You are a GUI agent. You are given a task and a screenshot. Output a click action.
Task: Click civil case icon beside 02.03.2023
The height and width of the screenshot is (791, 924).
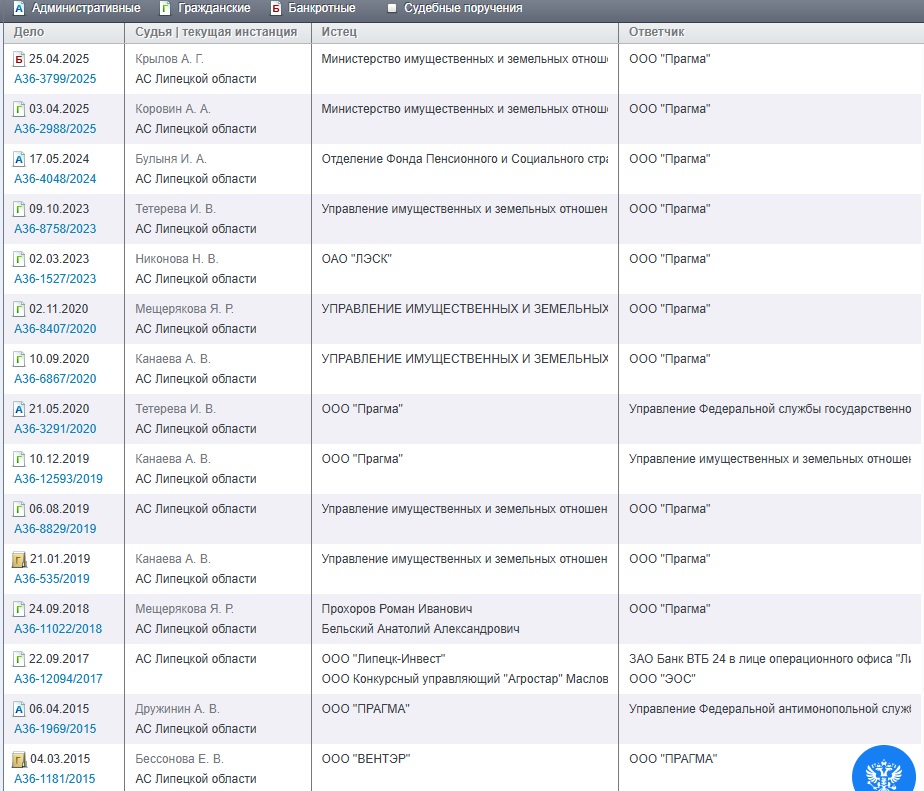pos(19,259)
